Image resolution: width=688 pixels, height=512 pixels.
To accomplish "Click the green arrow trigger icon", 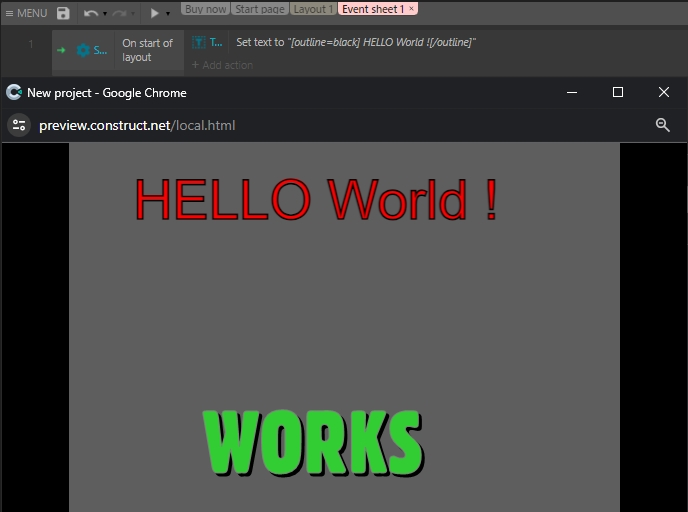I will (61, 50).
